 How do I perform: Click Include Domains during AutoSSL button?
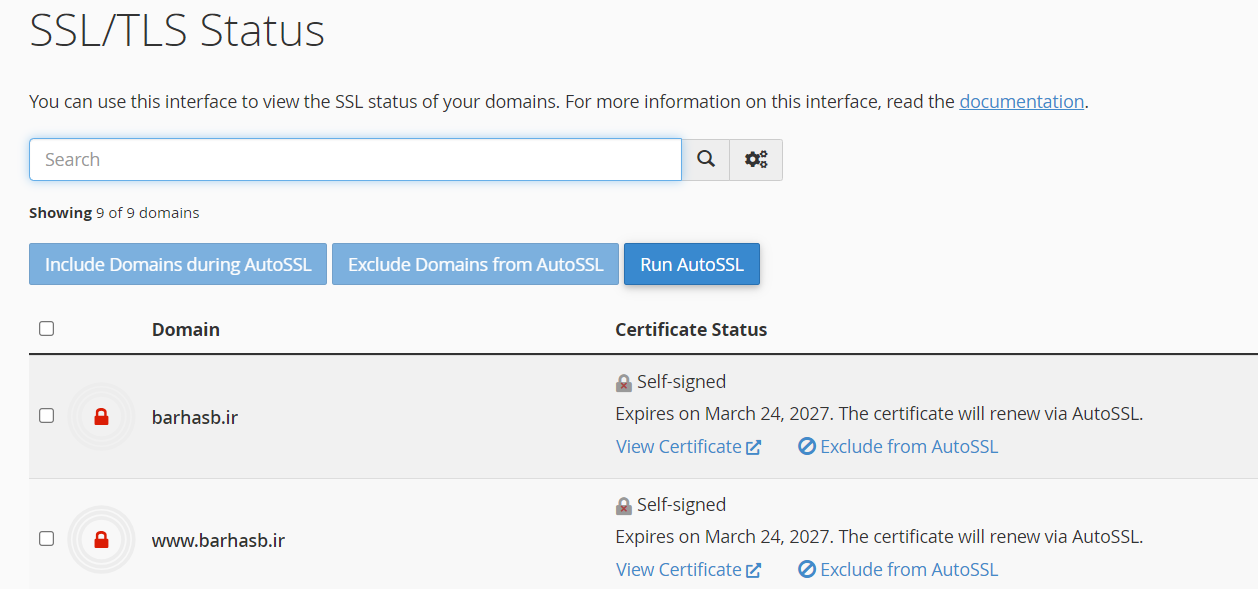178,265
